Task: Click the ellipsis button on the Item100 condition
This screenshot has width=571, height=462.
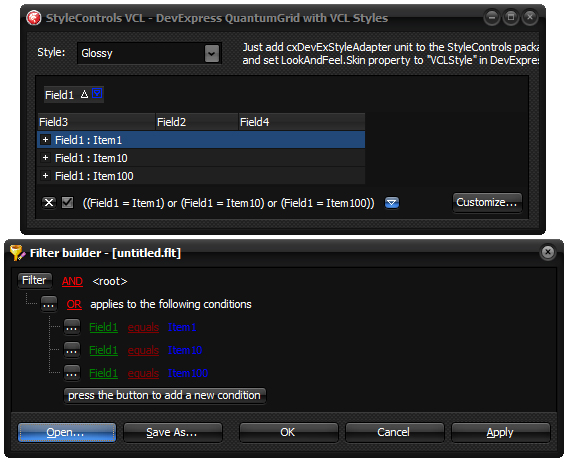Action: pyautogui.click(x=72, y=373)
